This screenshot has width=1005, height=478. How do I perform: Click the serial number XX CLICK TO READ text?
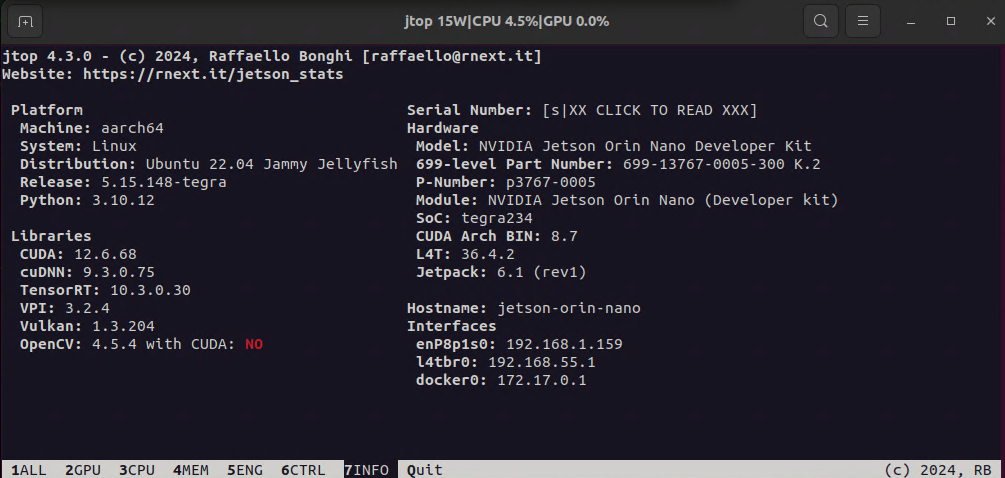coord(649,110)
